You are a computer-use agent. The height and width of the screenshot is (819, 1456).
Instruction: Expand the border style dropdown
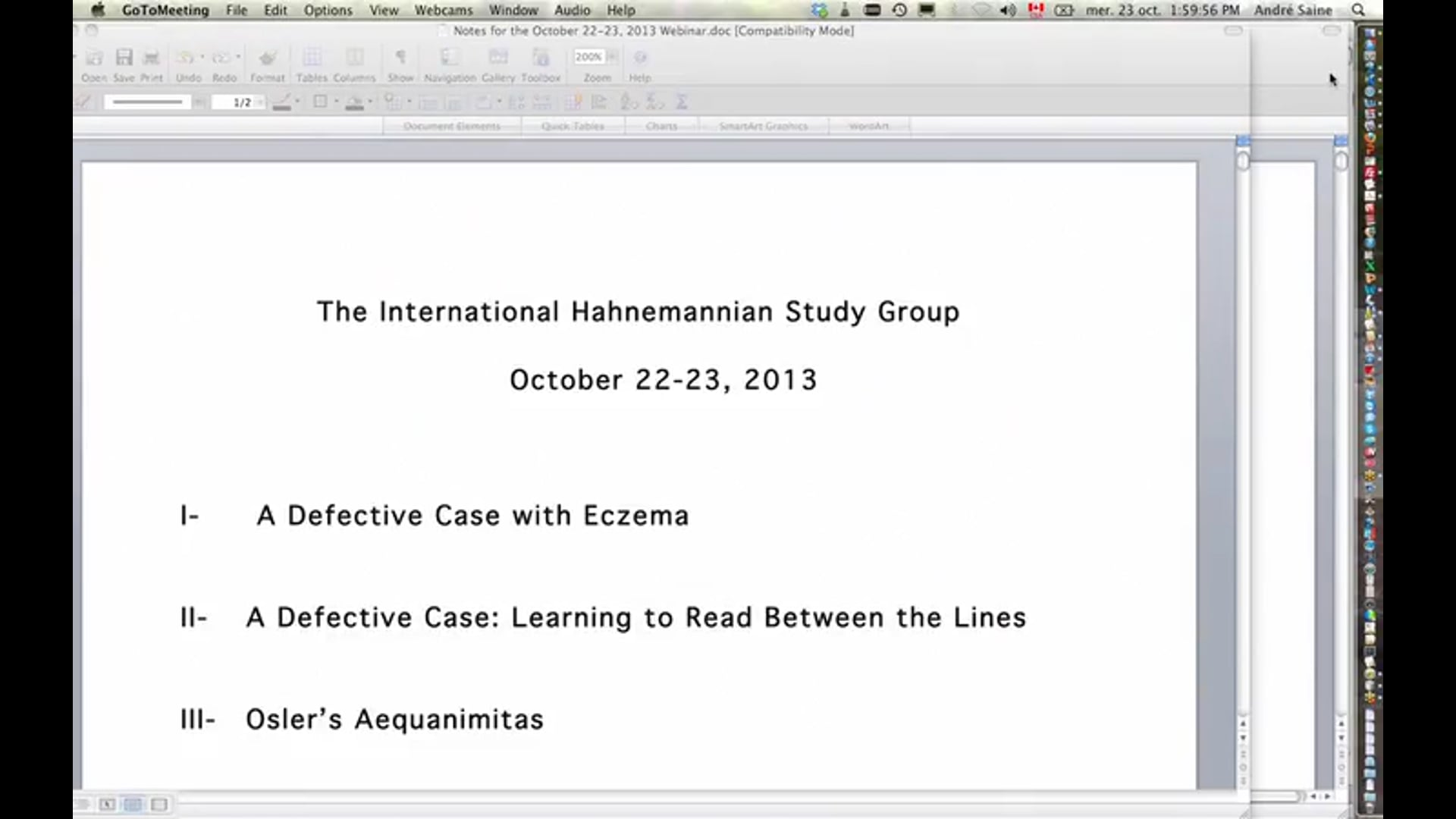337,102
